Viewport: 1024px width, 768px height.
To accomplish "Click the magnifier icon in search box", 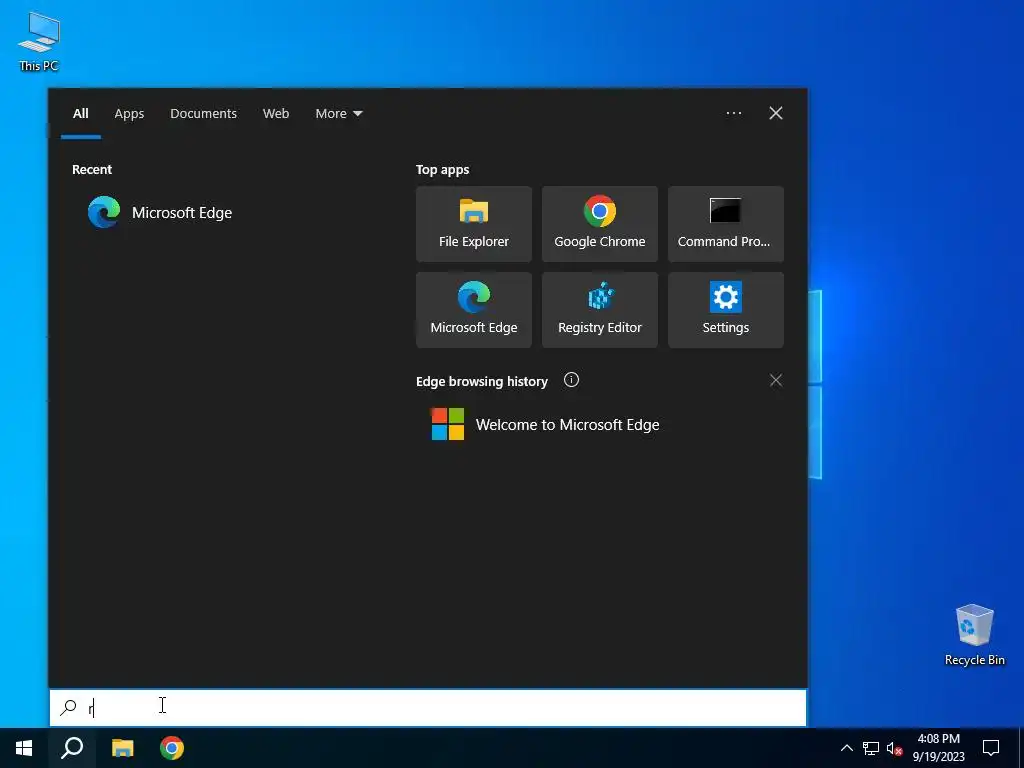I will click(x=68, y=707).
